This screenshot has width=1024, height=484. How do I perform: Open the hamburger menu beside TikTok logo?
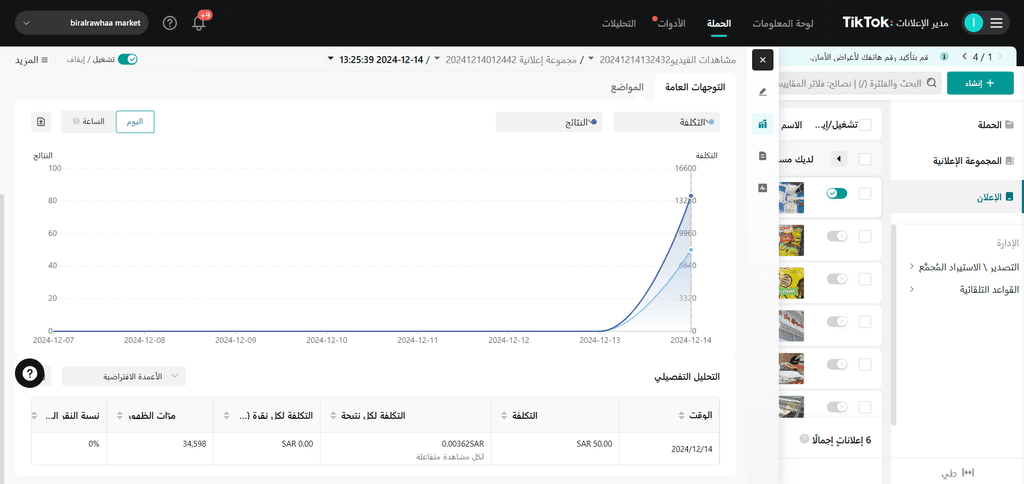coord(996,24)
